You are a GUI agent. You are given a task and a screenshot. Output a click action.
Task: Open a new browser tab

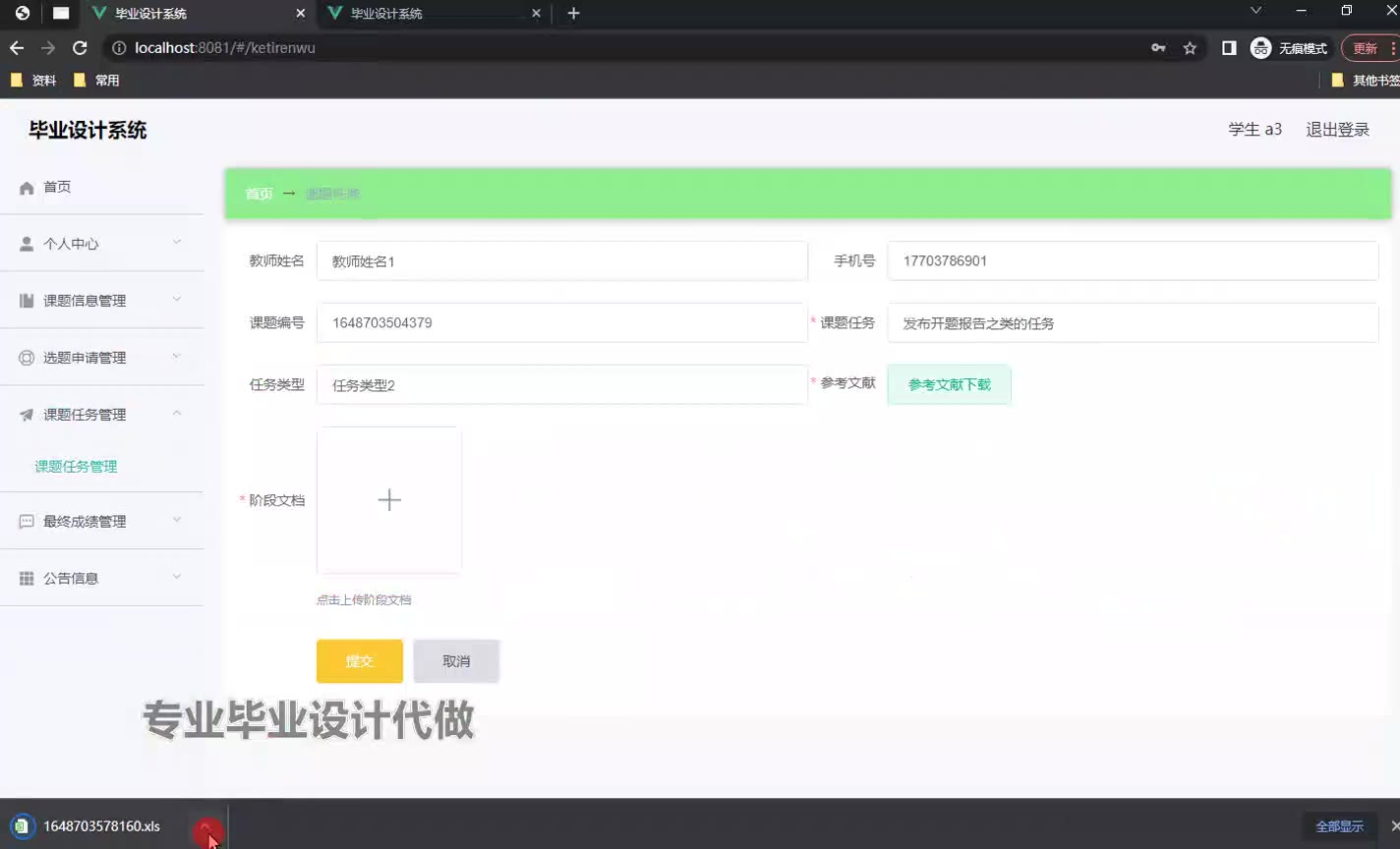(x=573, y=14)
